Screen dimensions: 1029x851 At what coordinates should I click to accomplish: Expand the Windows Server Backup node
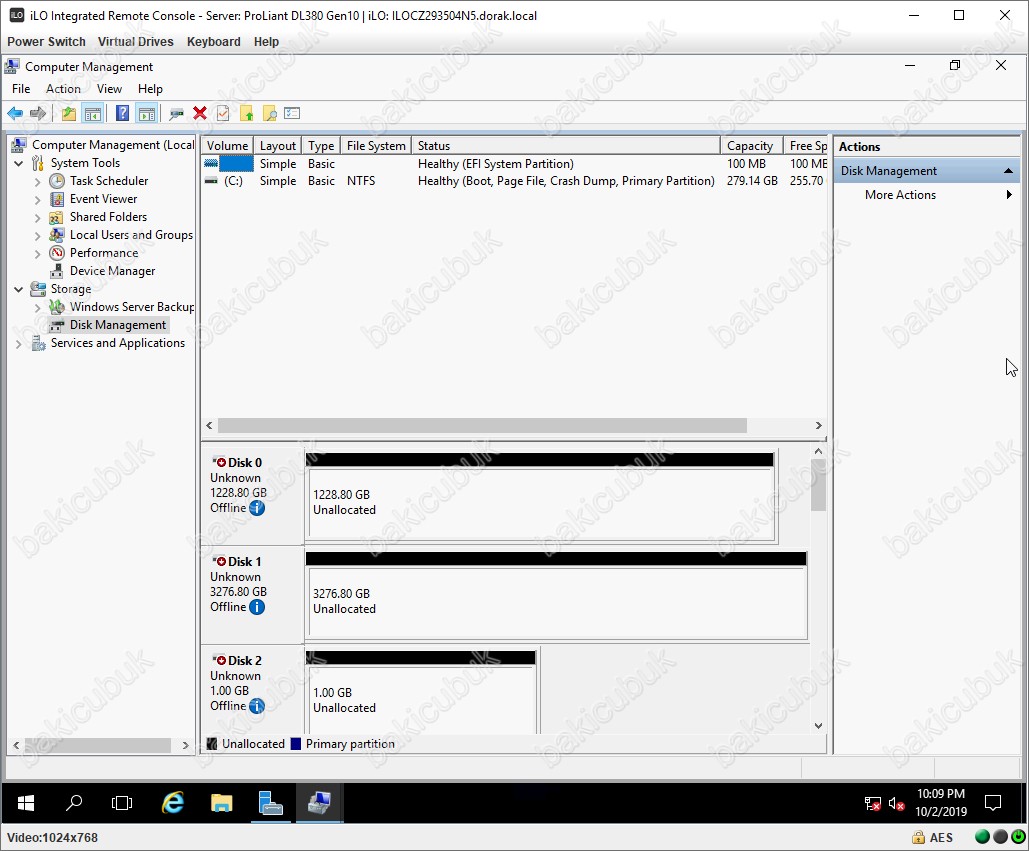pos(37,307)
